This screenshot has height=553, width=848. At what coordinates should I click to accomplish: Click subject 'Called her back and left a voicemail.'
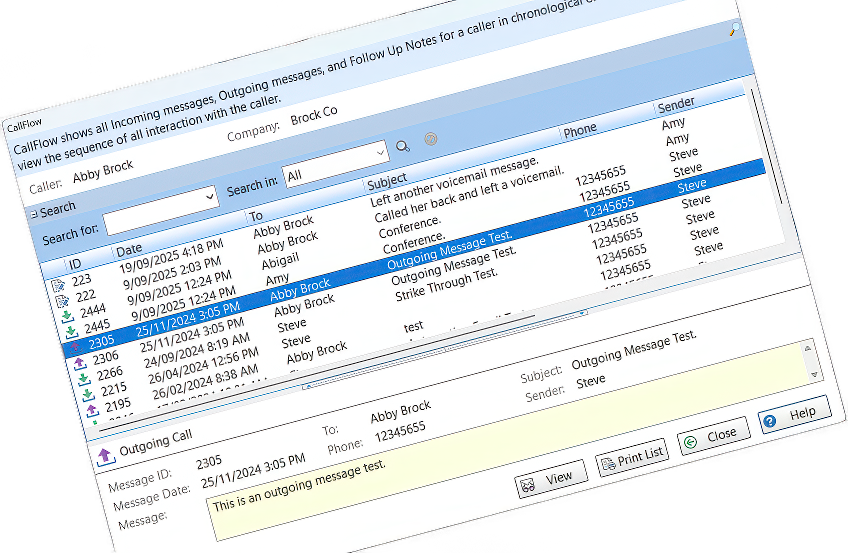click(469, 195)
